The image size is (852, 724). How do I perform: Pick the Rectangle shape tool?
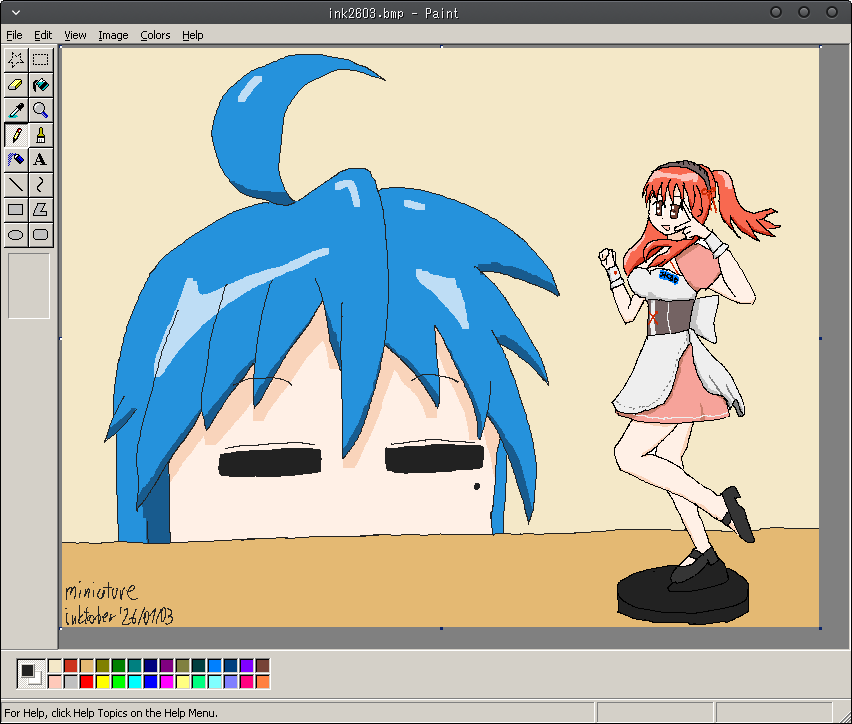[16, 210]
